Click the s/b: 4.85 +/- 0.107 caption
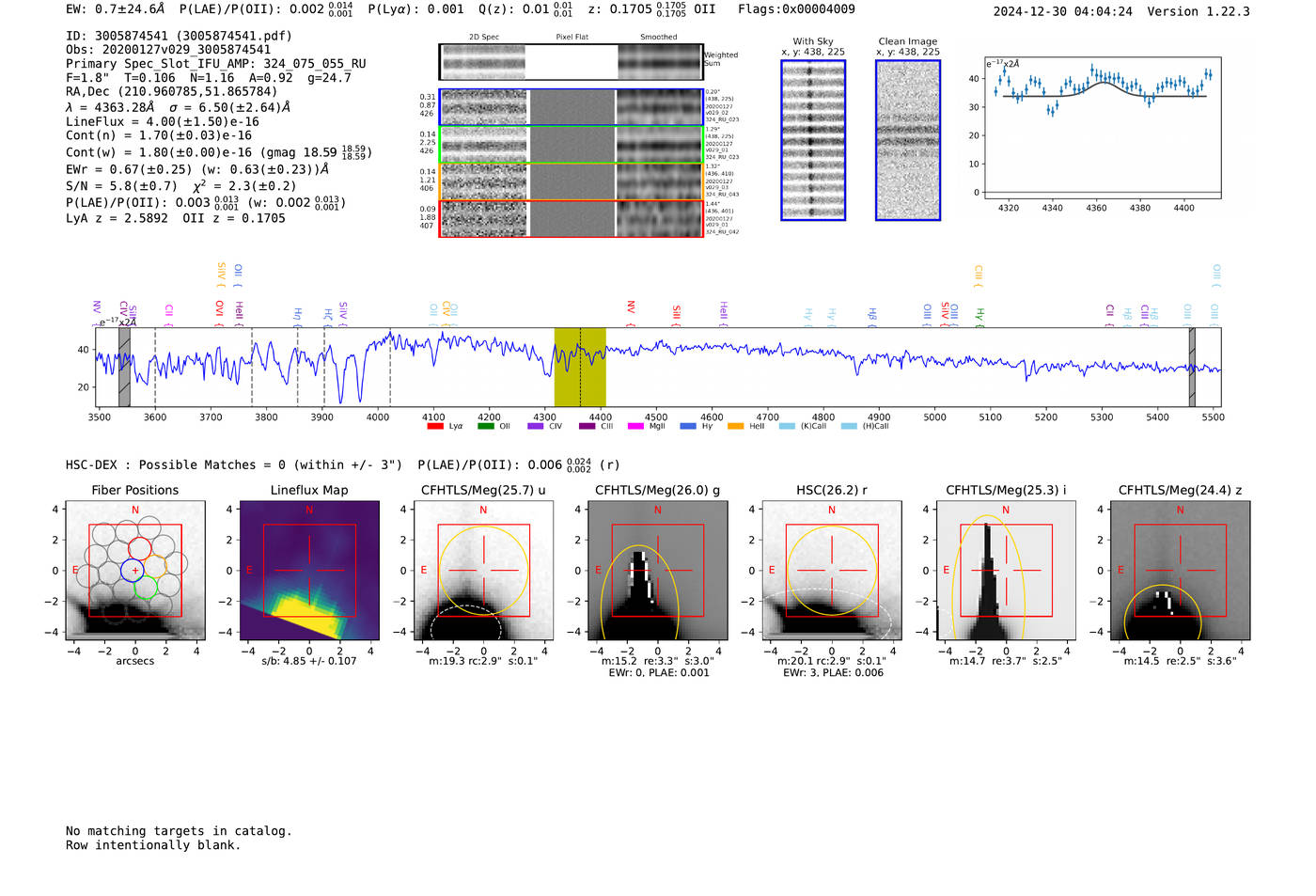This screenshot has width=1316, height=896. (x=309, y=661)
